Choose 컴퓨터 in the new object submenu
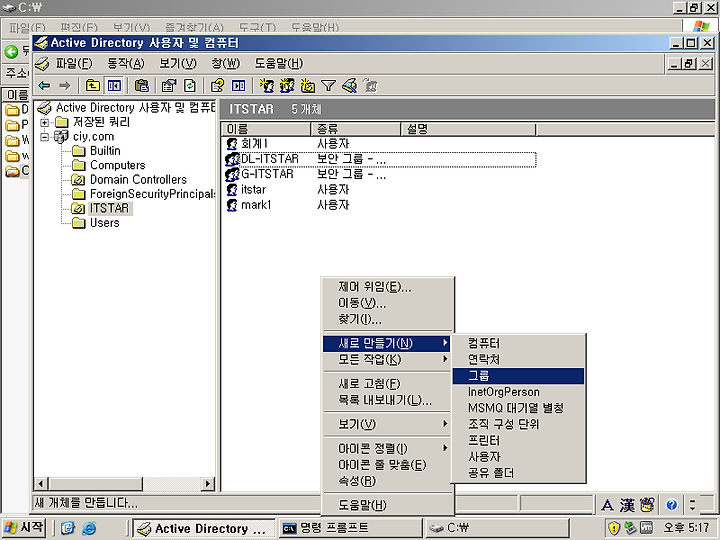This screenshot has width=720, height=540. click(518, 343)
